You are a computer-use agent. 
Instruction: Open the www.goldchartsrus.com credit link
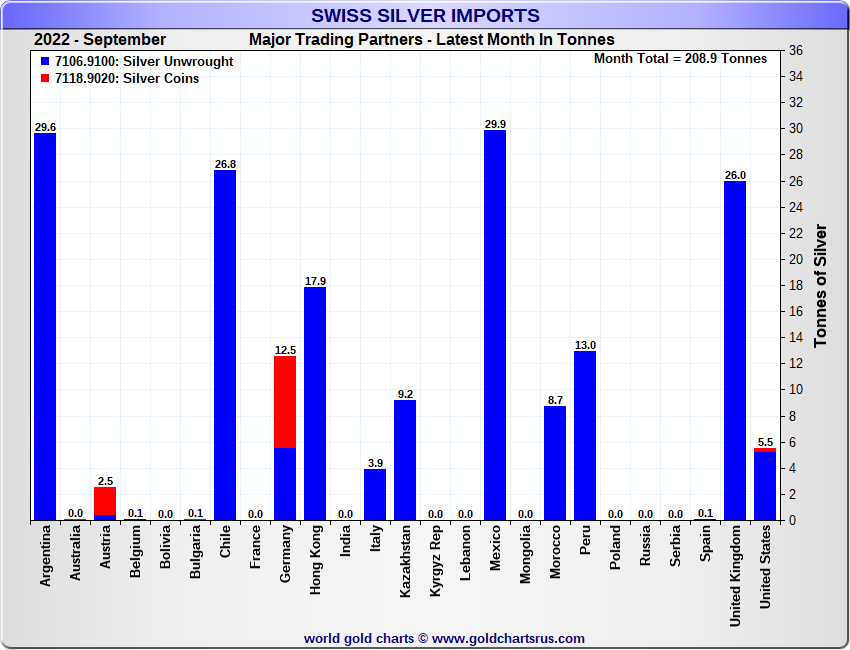pyautogui.click(x=508, y=639)
